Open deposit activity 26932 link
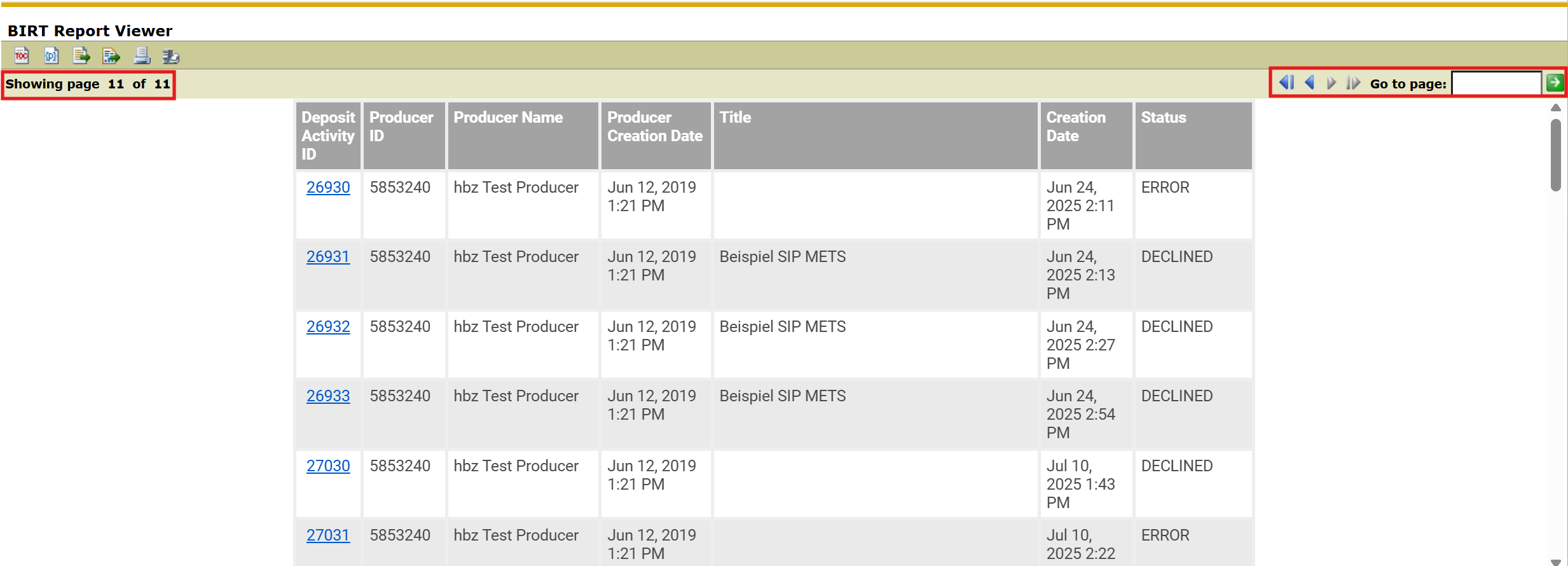The height and width of the screenshot is (566, 1568). point(328,327)
